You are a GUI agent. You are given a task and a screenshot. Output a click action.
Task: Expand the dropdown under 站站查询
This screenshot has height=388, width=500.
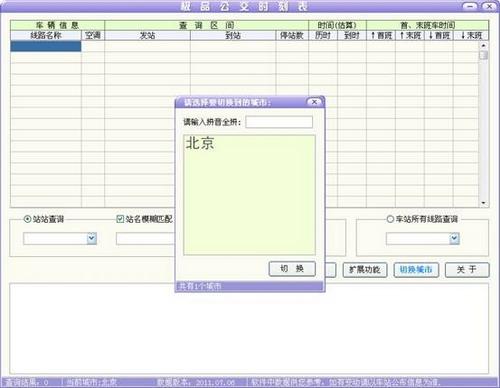(92, 239)
